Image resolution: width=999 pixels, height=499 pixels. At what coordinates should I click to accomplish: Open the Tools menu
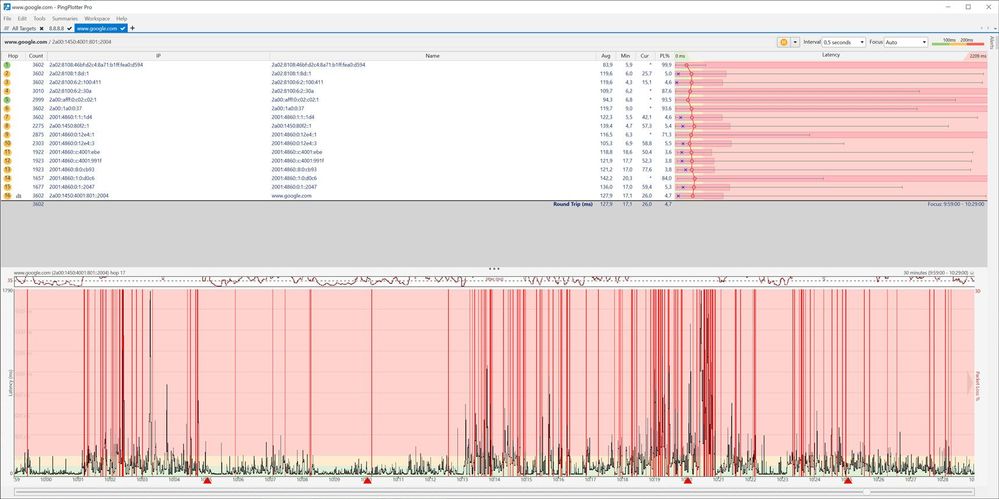tap(39, 18)
